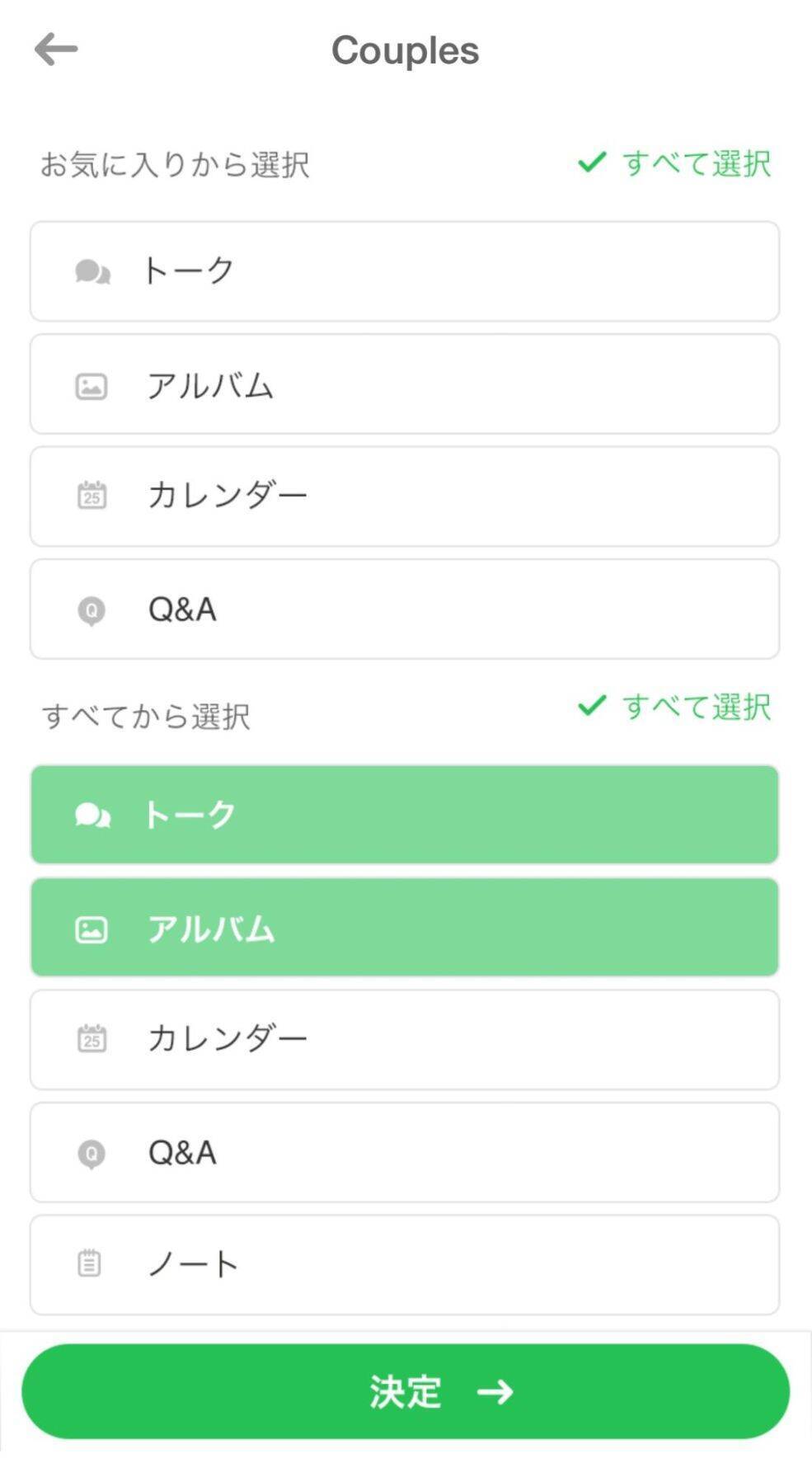Click the album picture icon in the favorites section
The height and width of the screenshot is (1477, 812).
(x=92, y=386)
